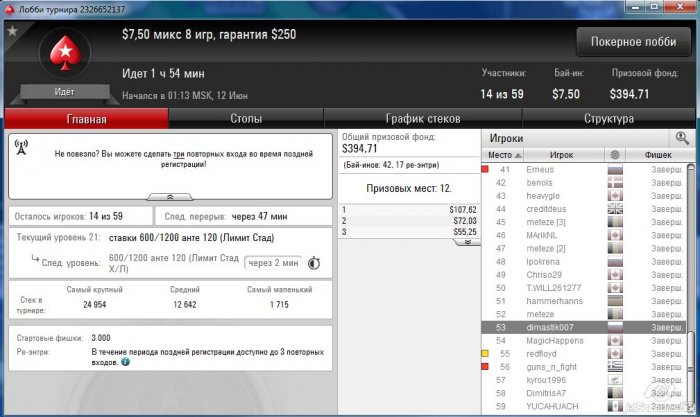The image size is (700, 417).
Task: Click the blind level clock icon
Action: pyautogui.click(x=314, y=263)
